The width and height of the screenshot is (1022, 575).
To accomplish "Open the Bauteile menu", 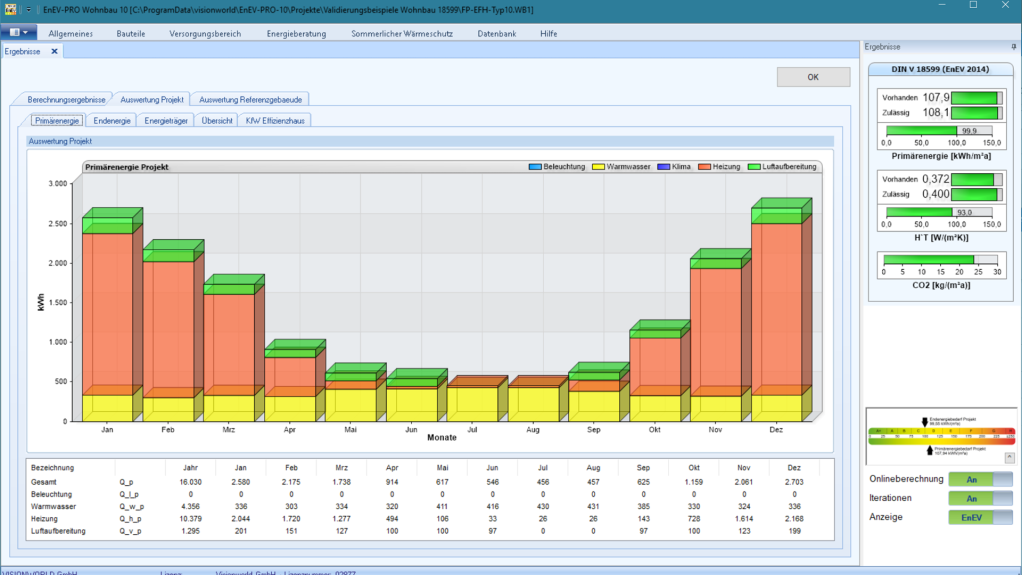I will [x=130, y=33].
